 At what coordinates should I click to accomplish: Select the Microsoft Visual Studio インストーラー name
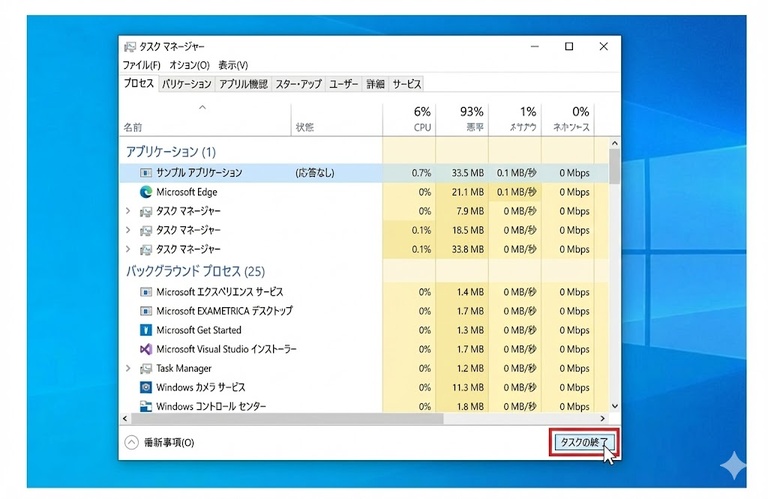(x=226, y=349)
